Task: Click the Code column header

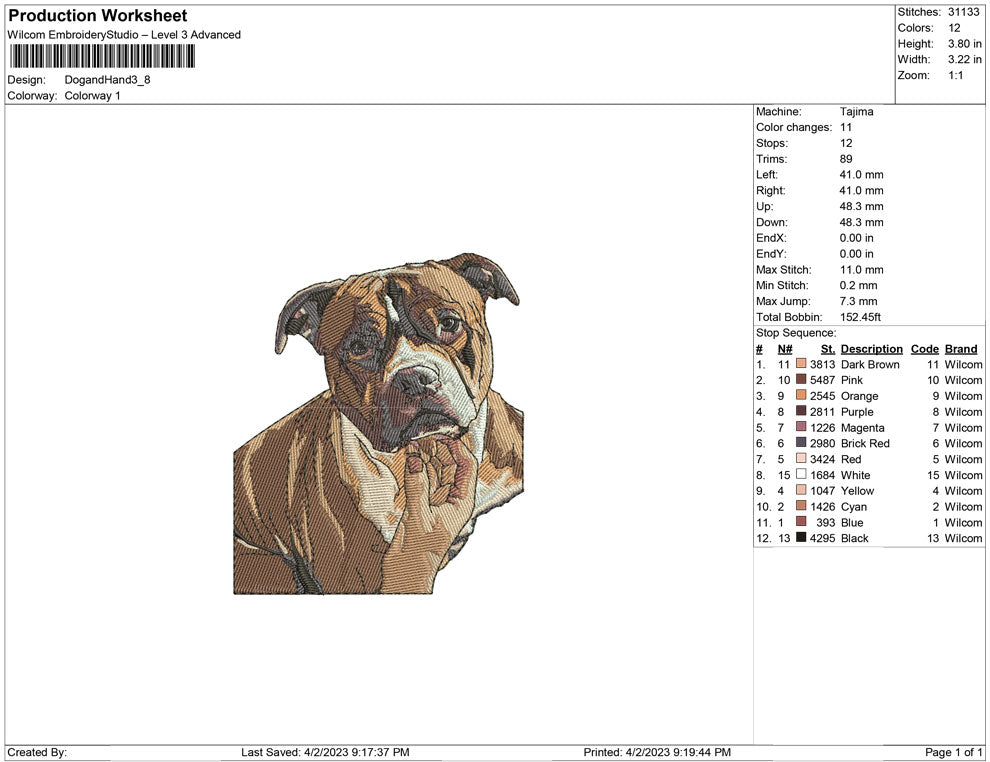Action: (x=924, y=349)
